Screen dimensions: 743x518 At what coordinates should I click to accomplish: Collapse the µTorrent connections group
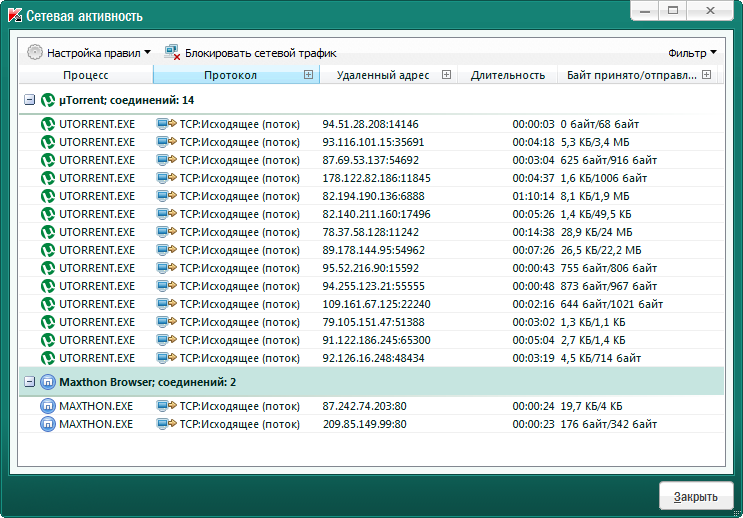pyautogui.click(x=29, y=100)
